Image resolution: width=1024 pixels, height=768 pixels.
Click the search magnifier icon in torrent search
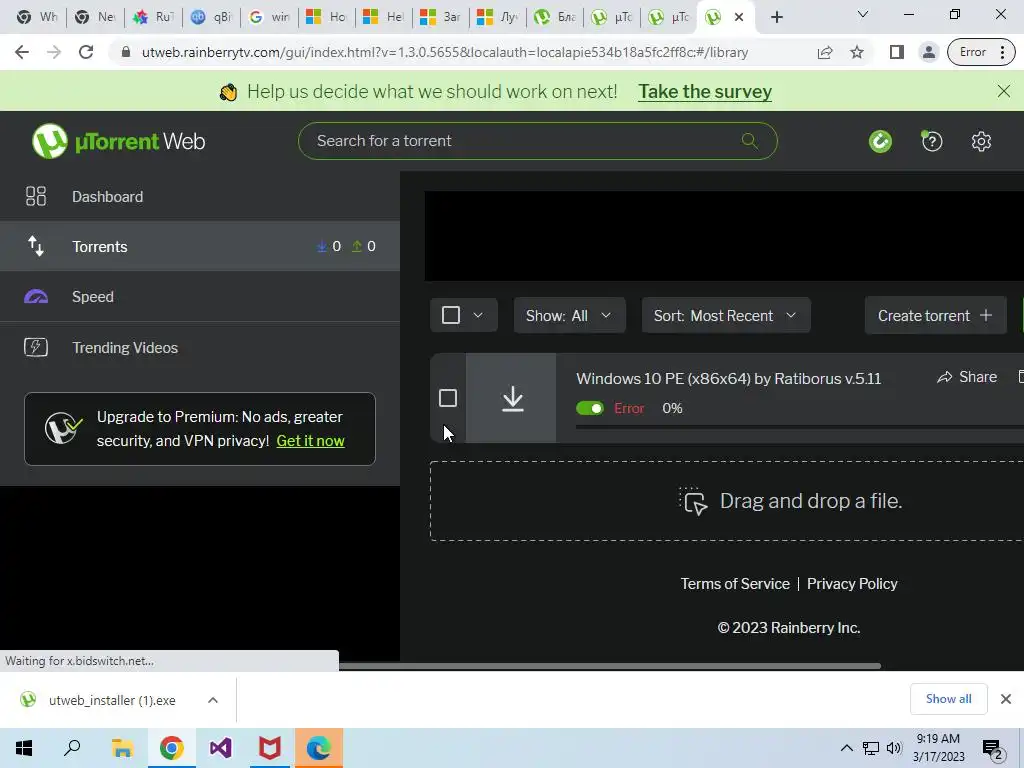[x=749, y=140]
